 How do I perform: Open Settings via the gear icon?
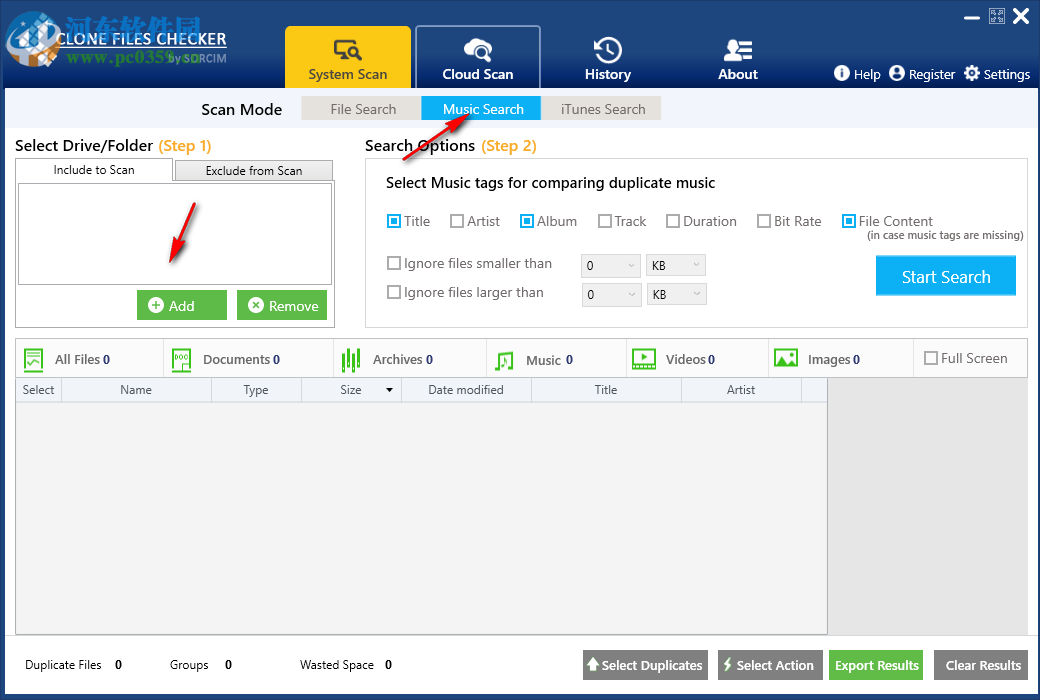click(x=972, y=73)
